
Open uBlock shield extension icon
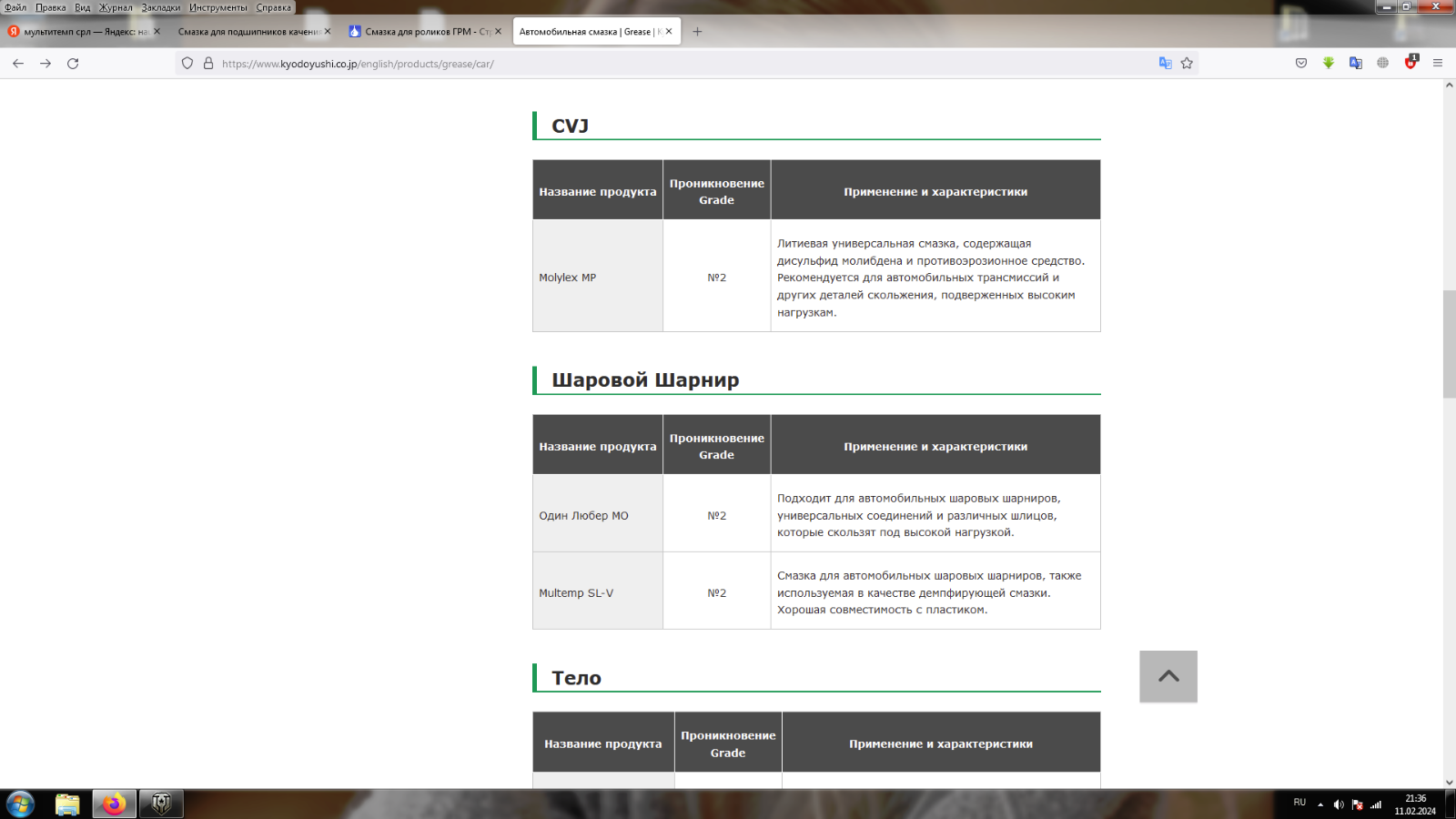1410,63
